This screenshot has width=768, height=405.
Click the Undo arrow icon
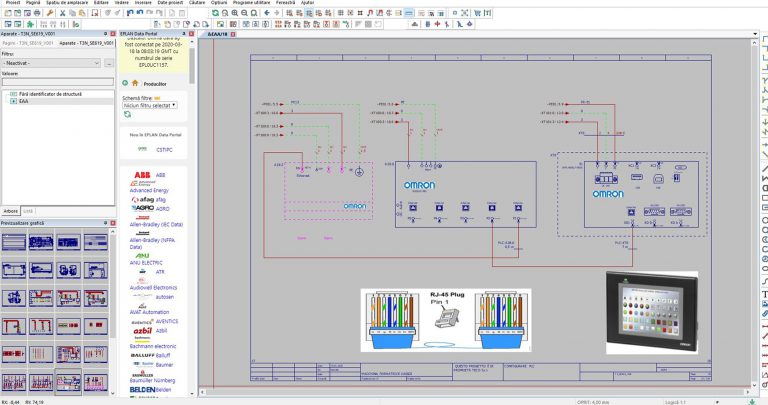[130, 13]
